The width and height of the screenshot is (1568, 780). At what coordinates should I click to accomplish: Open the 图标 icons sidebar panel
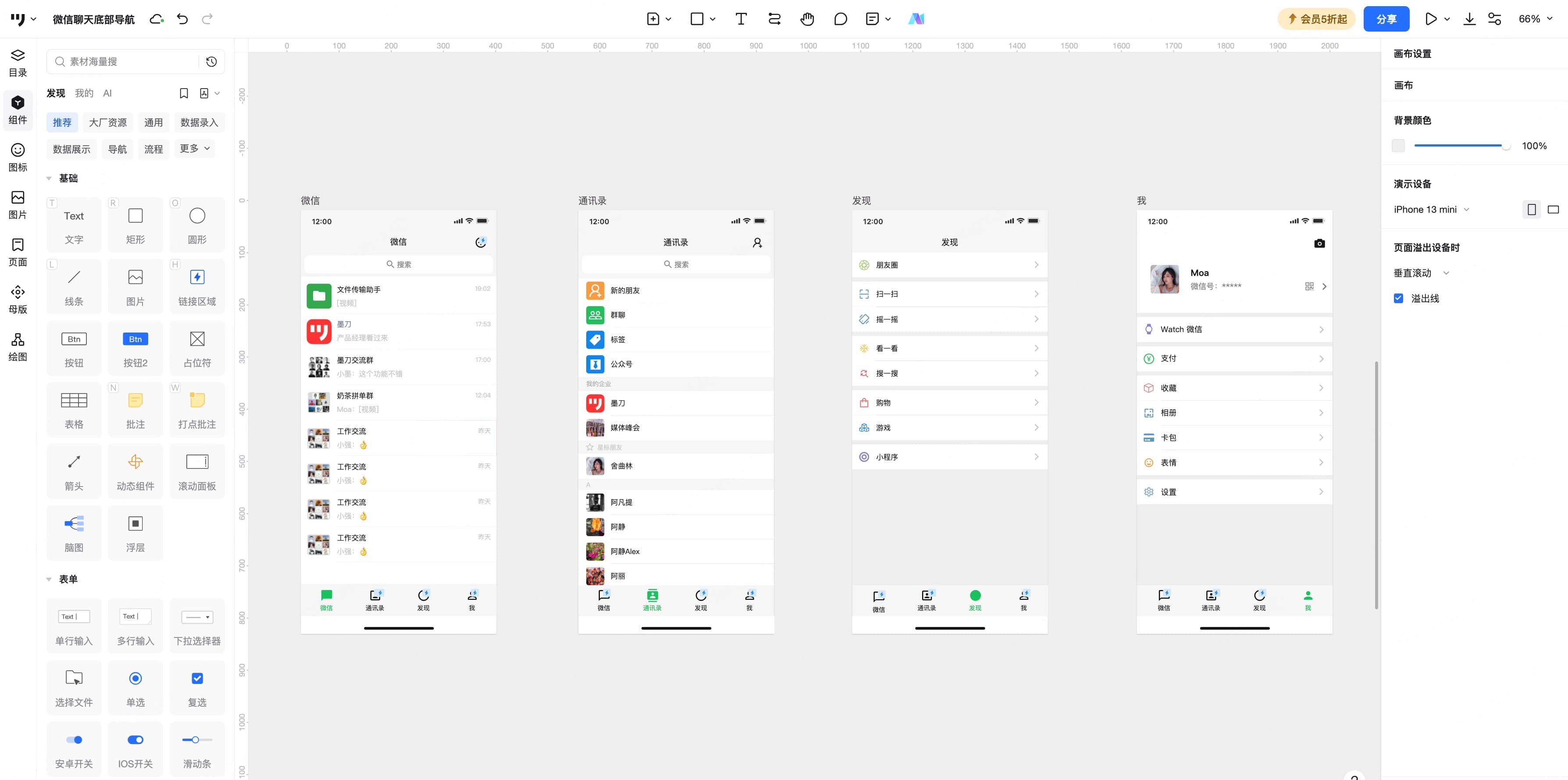[18, 157]
